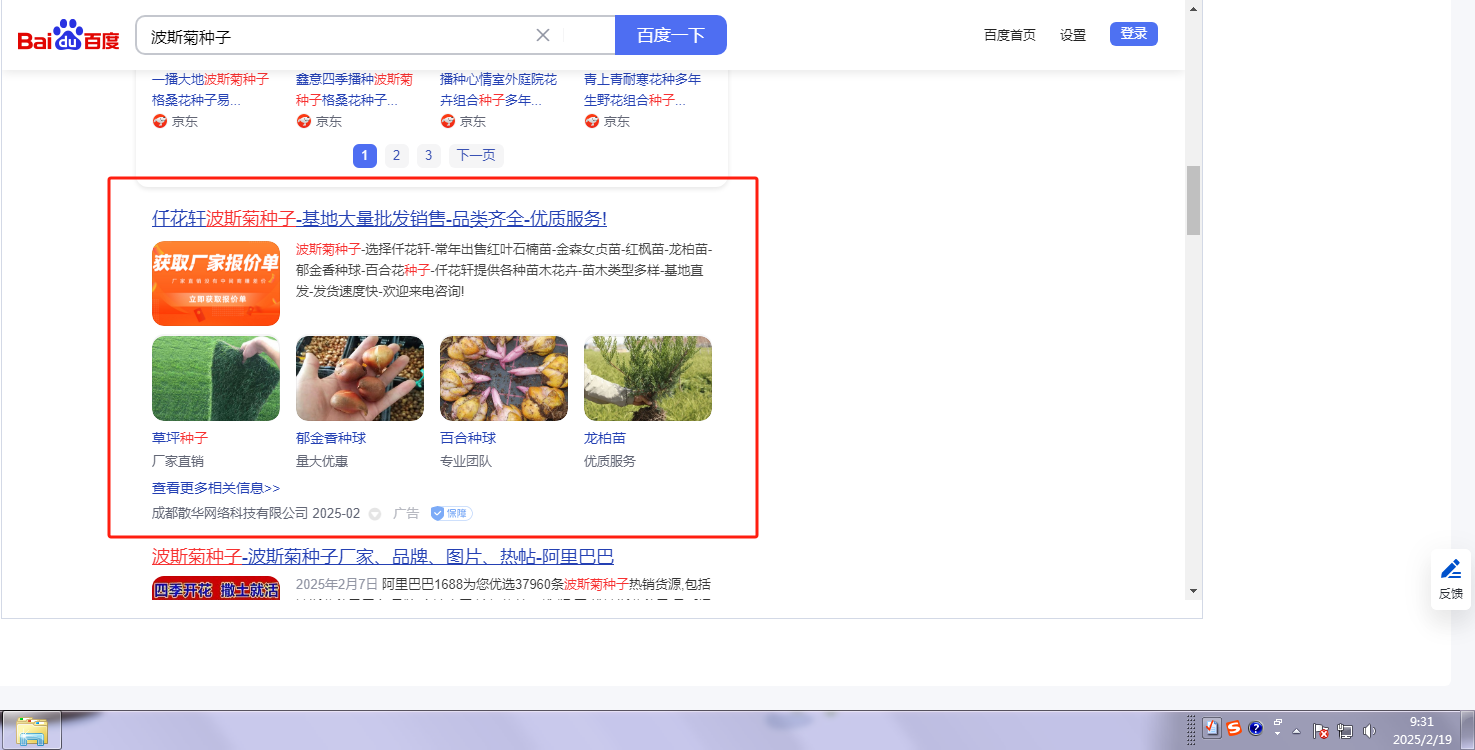
Task: Click the JD icon under 播种心情室外庭院花
Action: (x=448, y=121)
